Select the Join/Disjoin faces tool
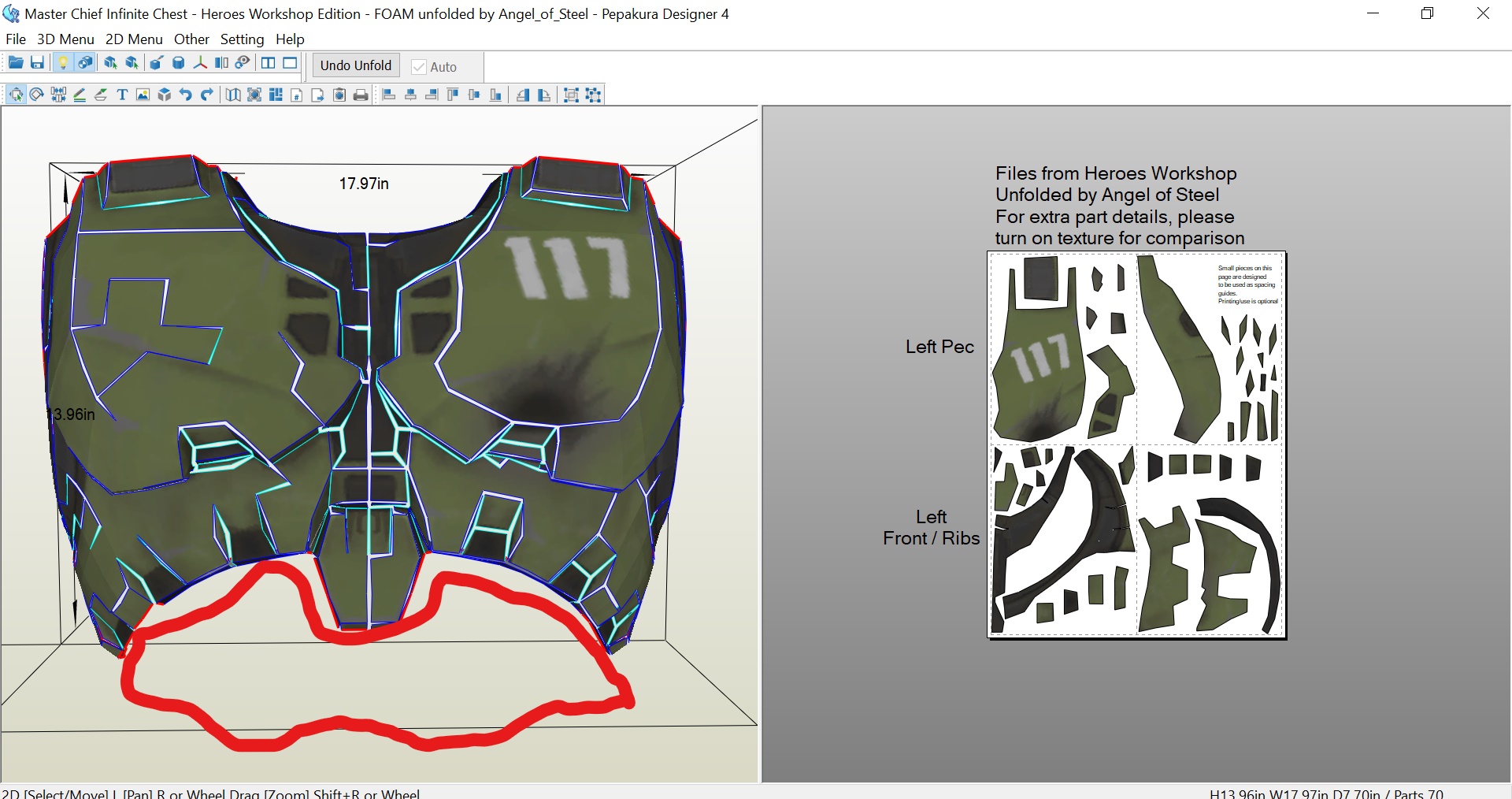The width and height of the screenshot is (1512, 799). 58,95
